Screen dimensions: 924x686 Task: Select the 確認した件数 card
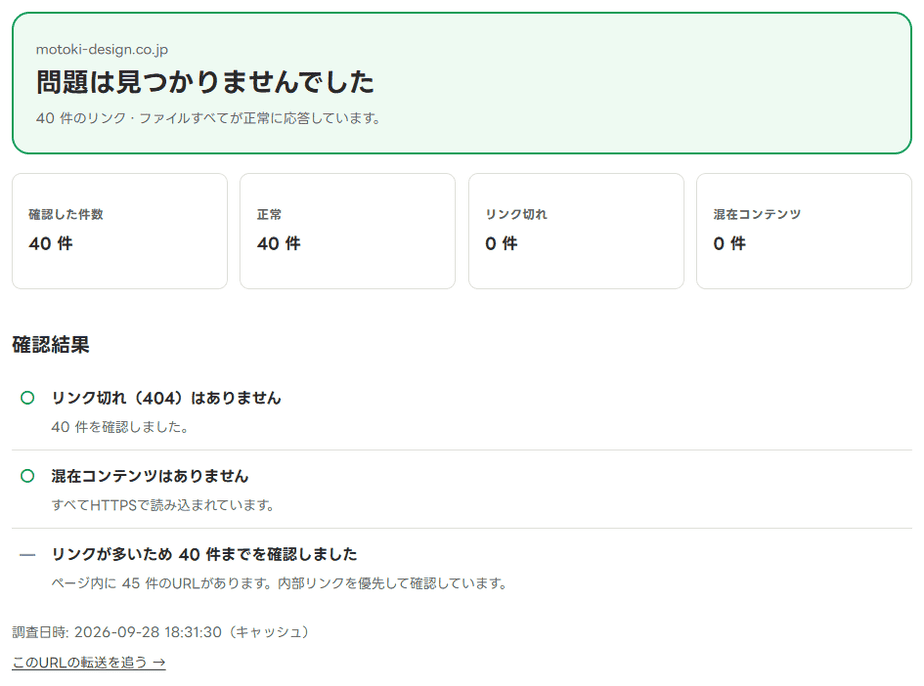tap(120, 231)
